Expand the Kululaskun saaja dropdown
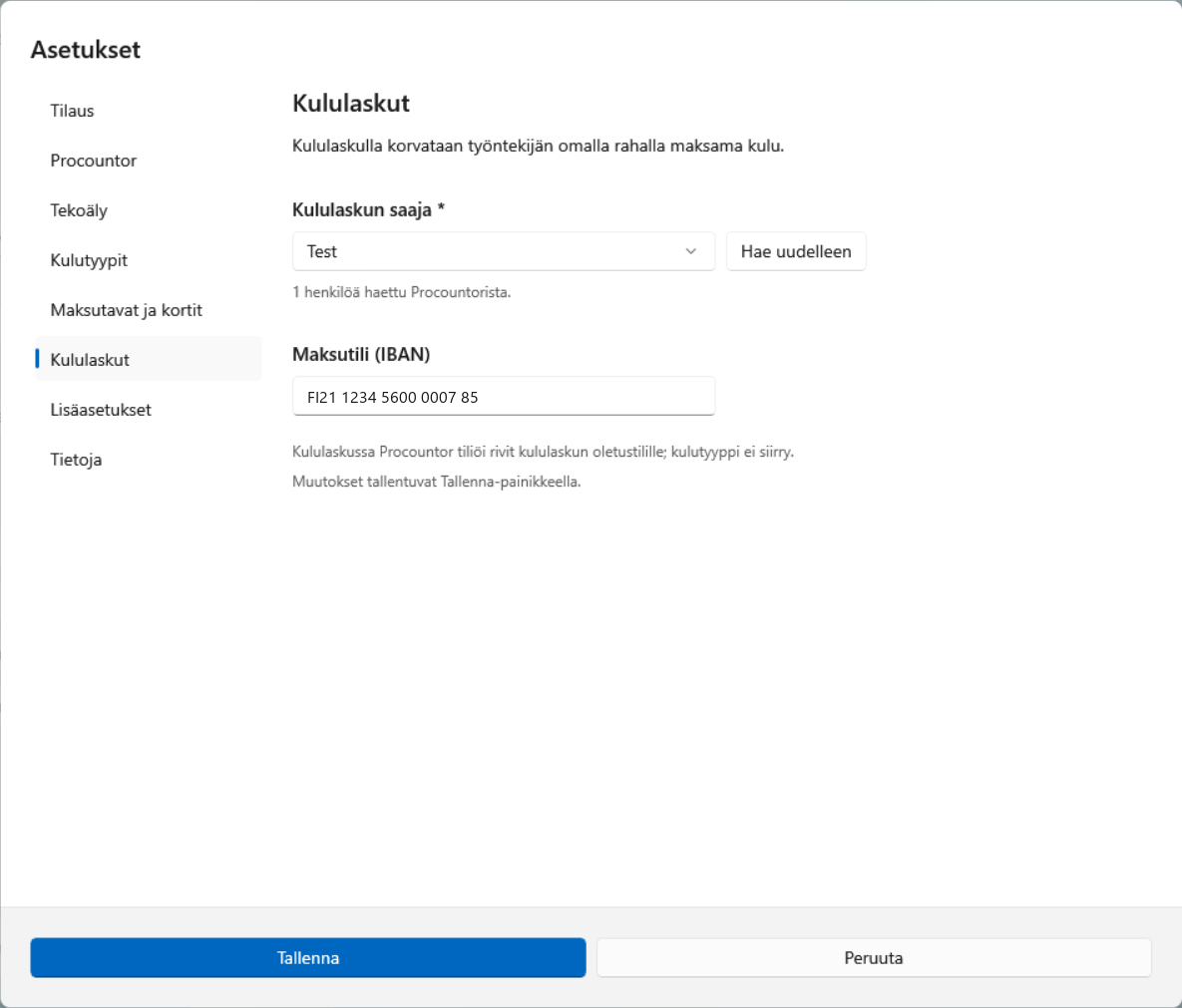 pos(504,251)
